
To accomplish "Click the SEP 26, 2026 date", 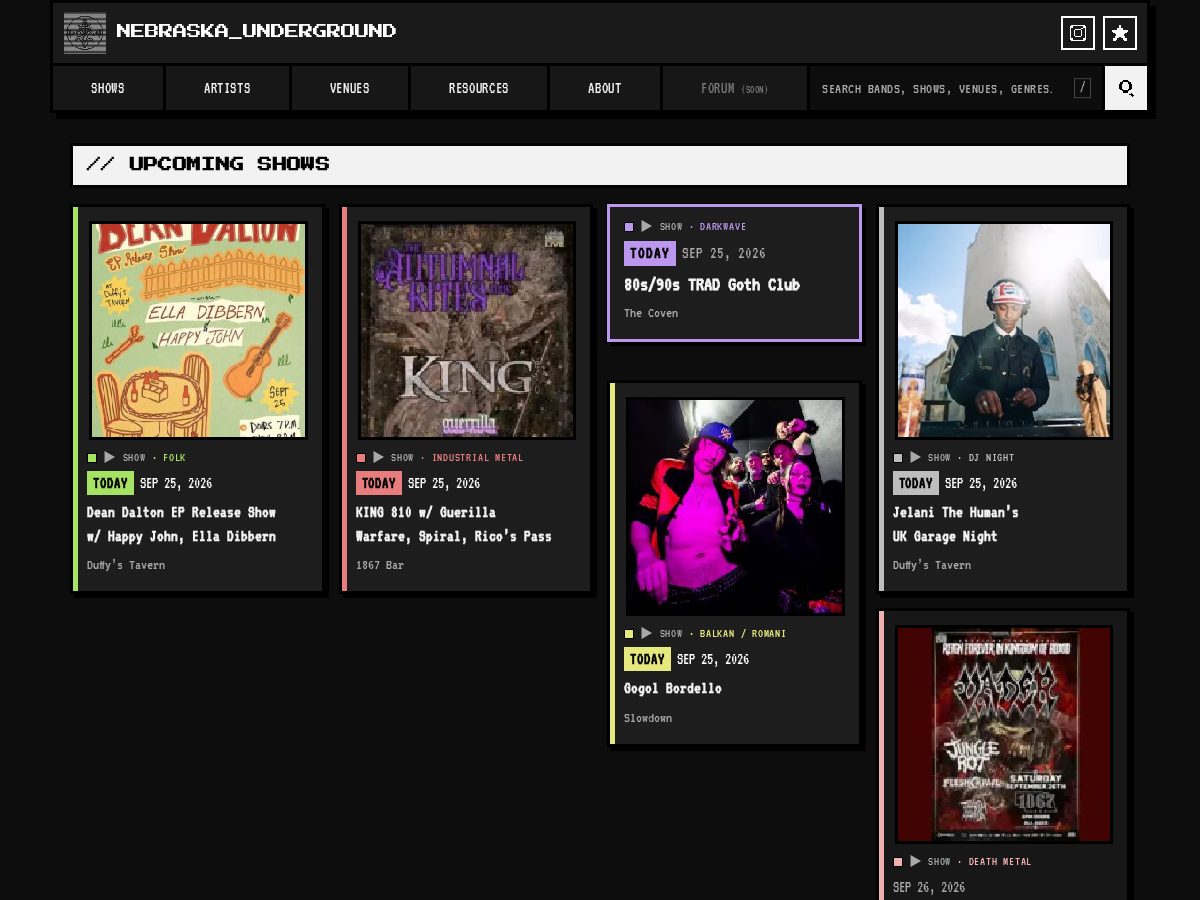I will [x=929, y=888].
